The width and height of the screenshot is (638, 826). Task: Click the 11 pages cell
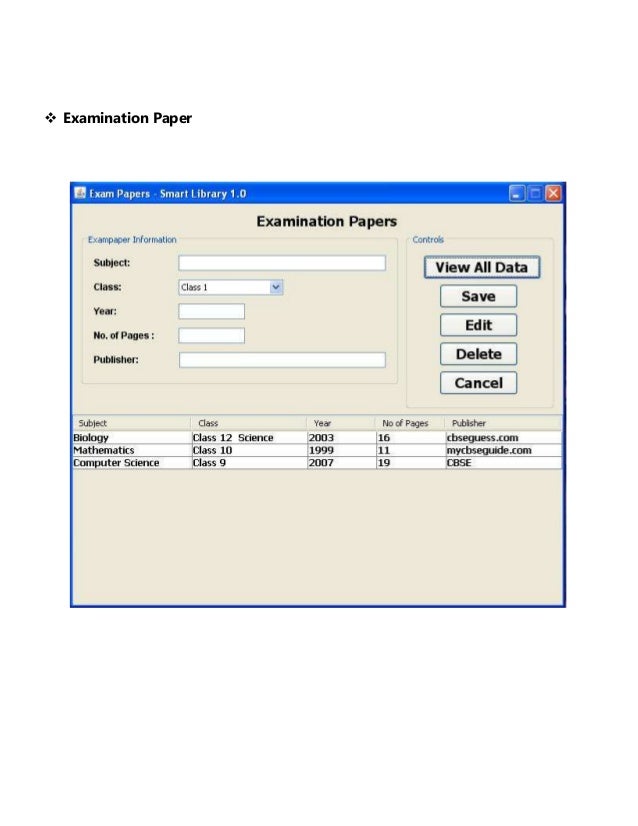click(x=410, y=450)
